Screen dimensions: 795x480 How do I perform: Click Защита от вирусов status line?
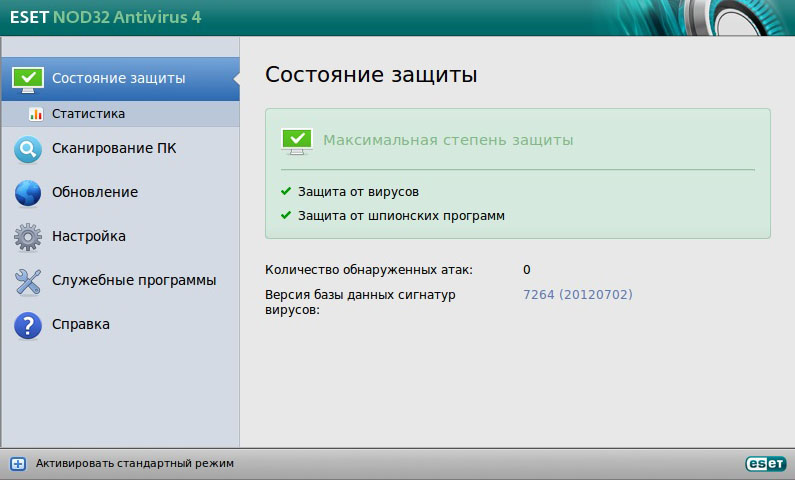pyautogui.click(x=358, y=192)
